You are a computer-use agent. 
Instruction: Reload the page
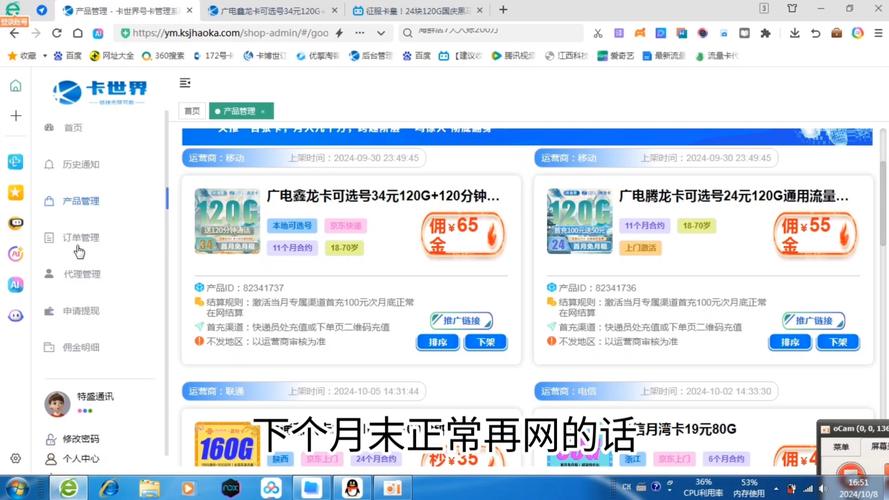pyautogui.click(x=57, y=33)
